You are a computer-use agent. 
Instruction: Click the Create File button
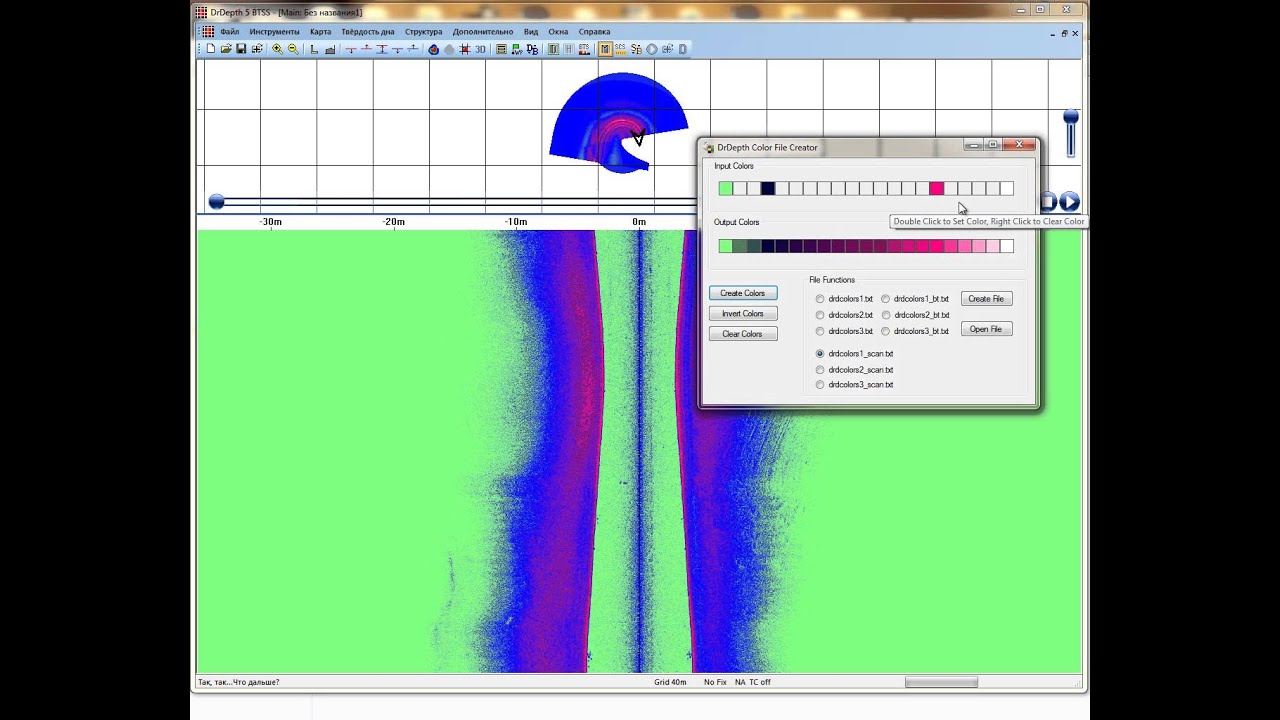pyautogui.click(x=986, y=299)
